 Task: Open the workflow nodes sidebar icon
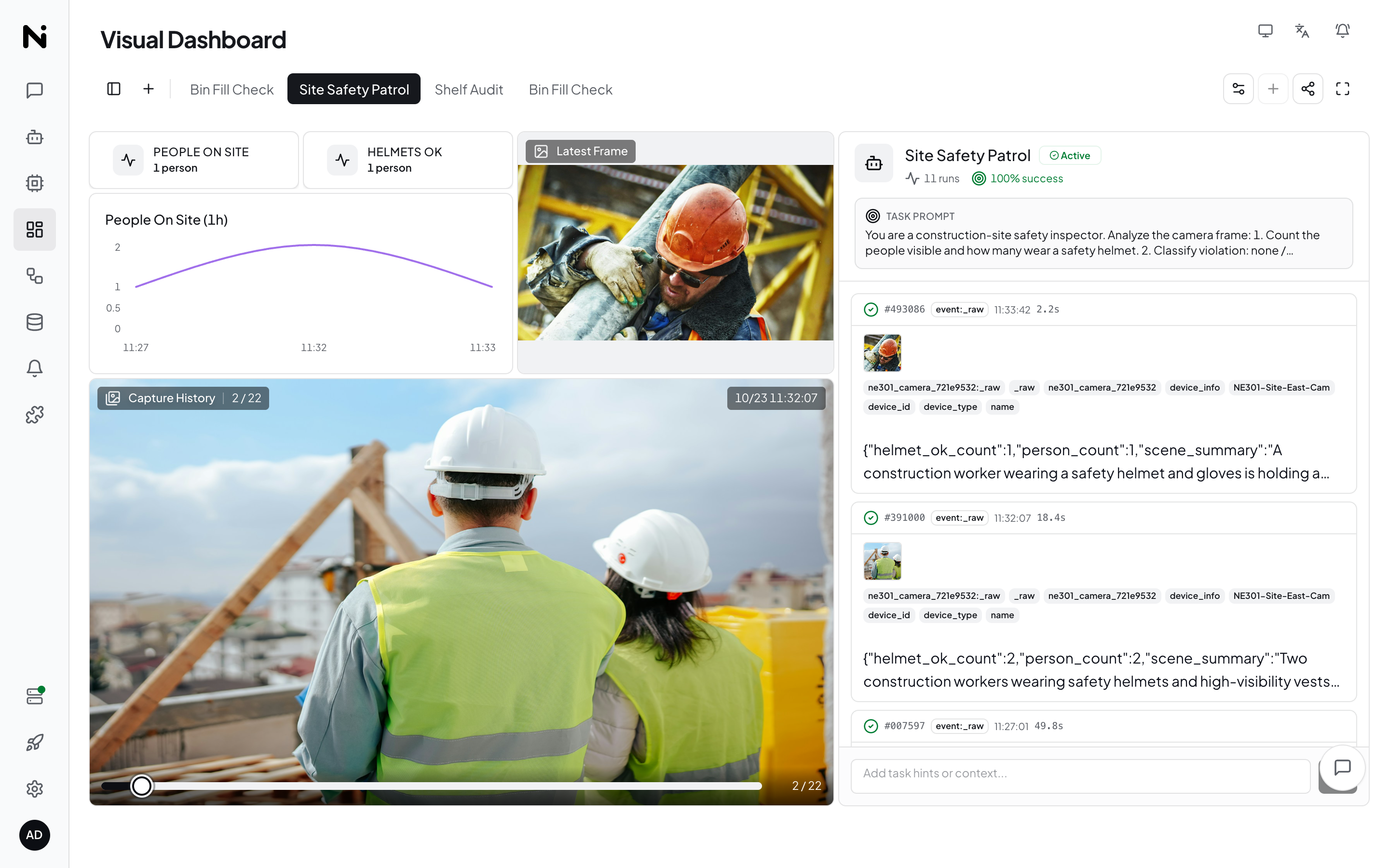pyautogui.click(x=34, y=275)
